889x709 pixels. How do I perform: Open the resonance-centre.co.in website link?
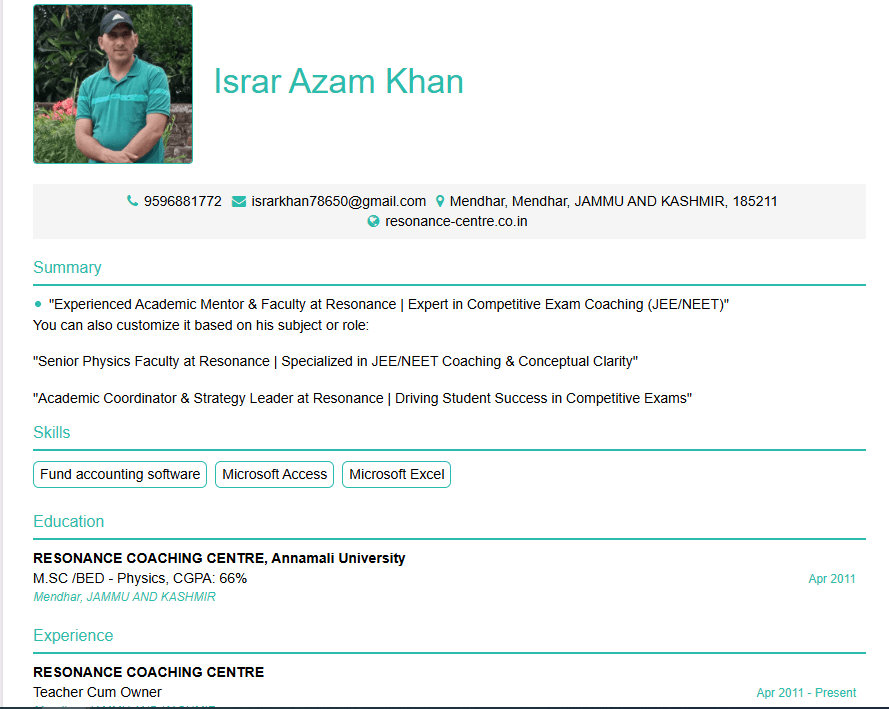click(x=456, y=221)
